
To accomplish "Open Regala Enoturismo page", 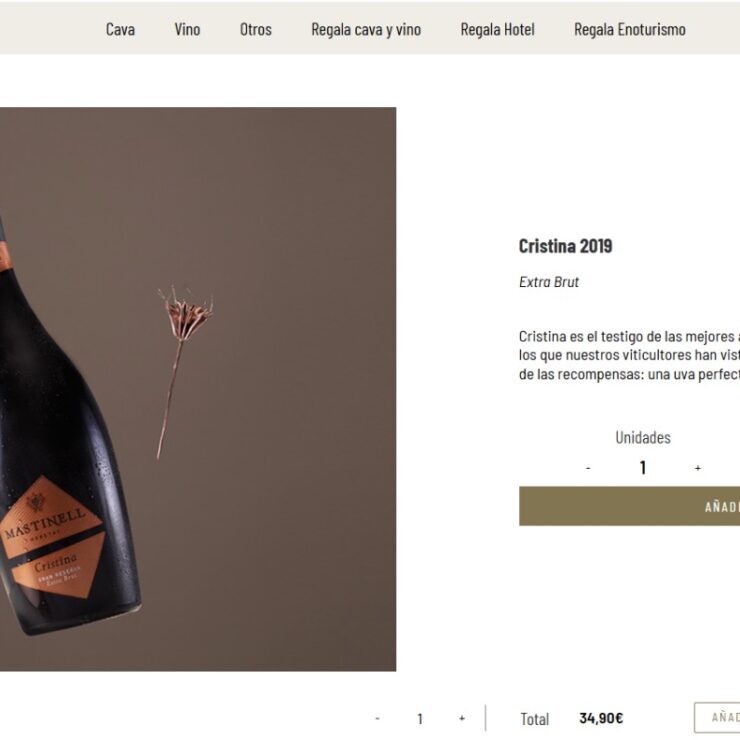I will 630,29.
